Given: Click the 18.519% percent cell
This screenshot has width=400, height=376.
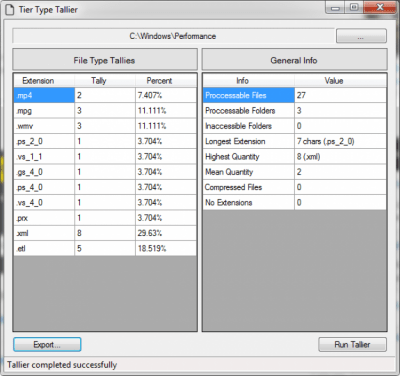Looking at the screenshot, I should click(166, 249).
